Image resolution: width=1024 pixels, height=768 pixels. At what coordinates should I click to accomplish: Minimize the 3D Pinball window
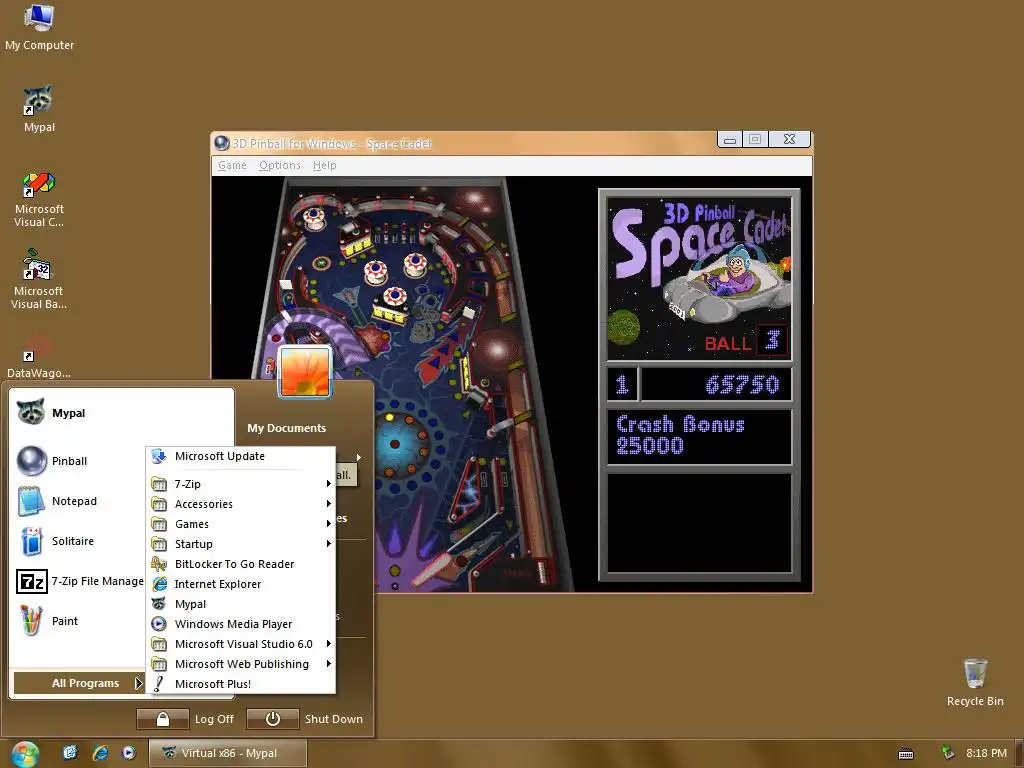tap(729, 139)
